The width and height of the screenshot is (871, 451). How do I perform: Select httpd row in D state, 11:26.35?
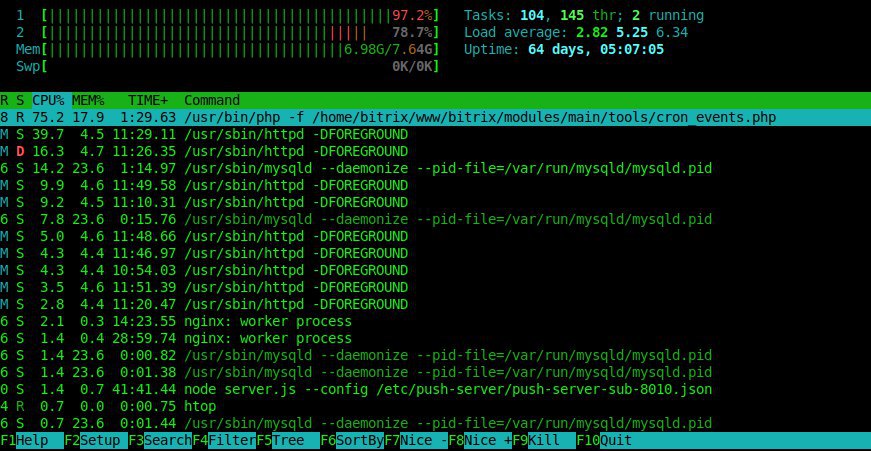[436, 151]
